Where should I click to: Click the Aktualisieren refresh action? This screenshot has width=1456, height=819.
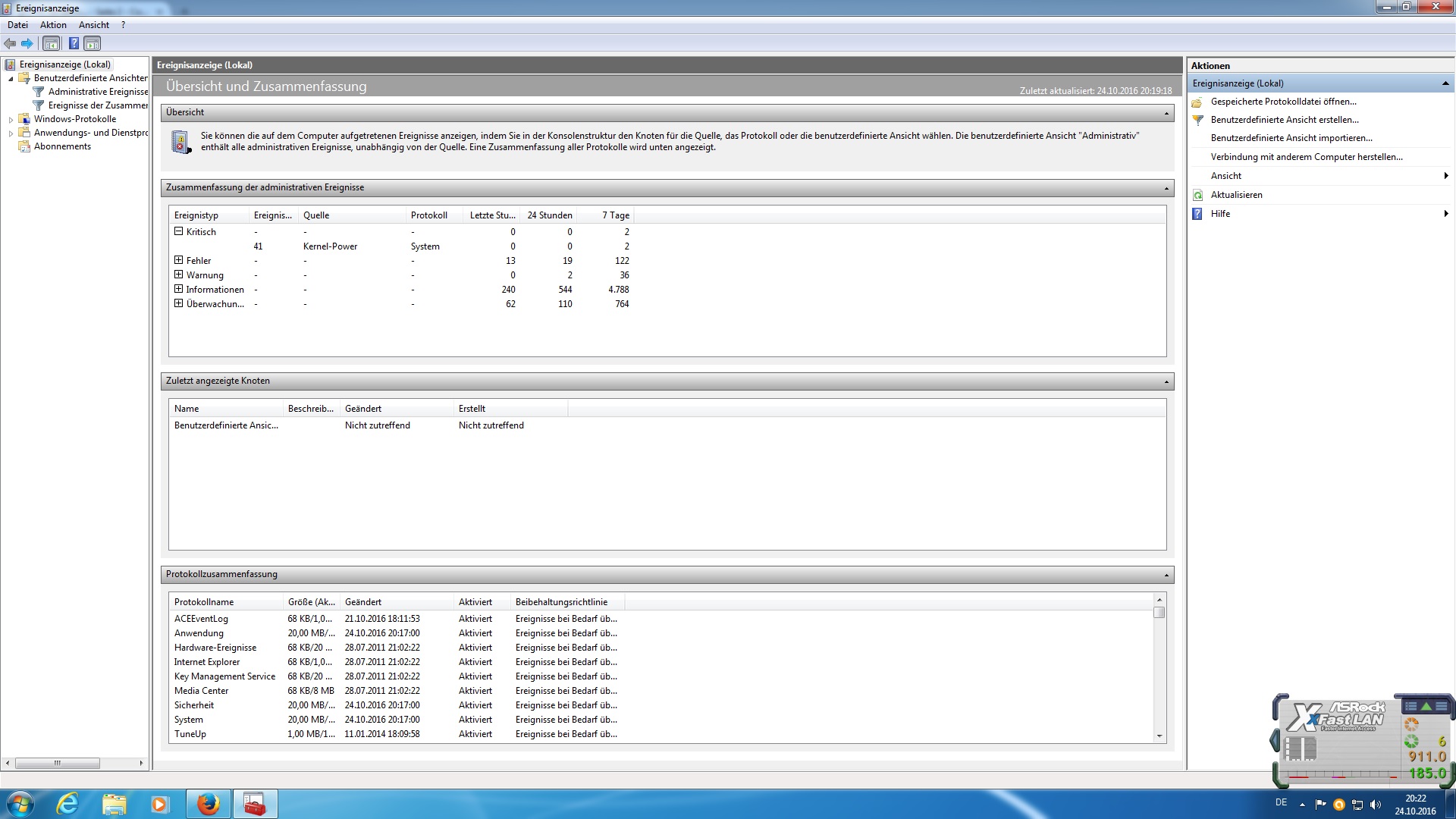(x=1236, y=195)
